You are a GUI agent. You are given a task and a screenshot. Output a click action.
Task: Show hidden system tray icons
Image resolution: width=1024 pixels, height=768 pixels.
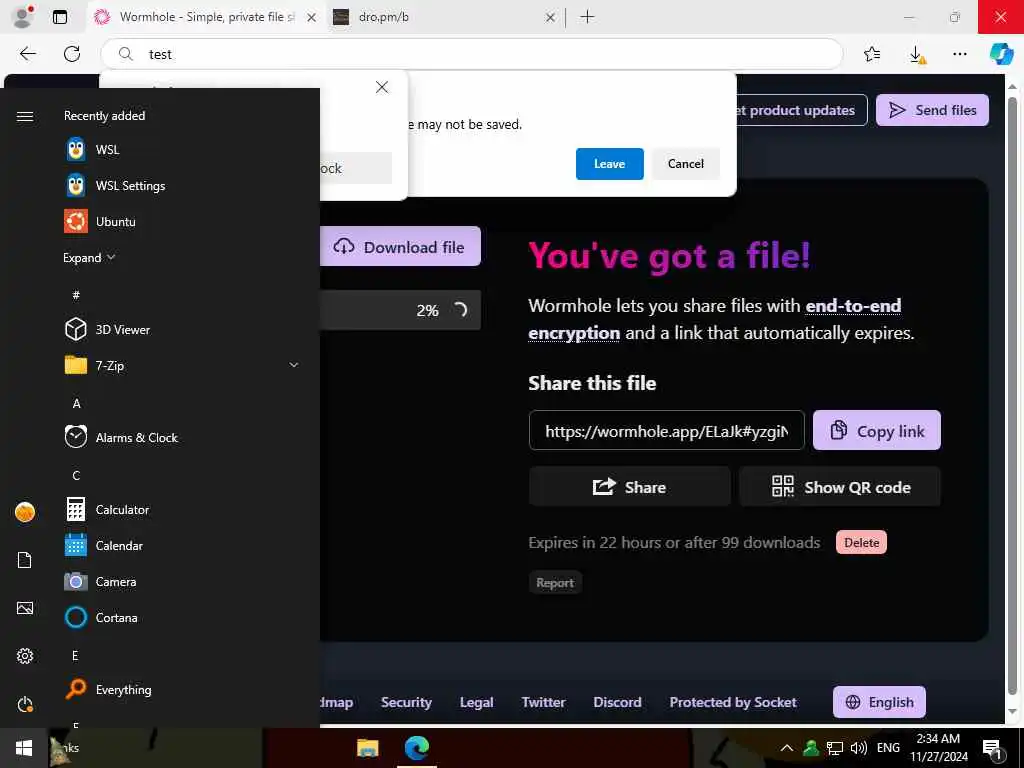[x=787, y=748]
